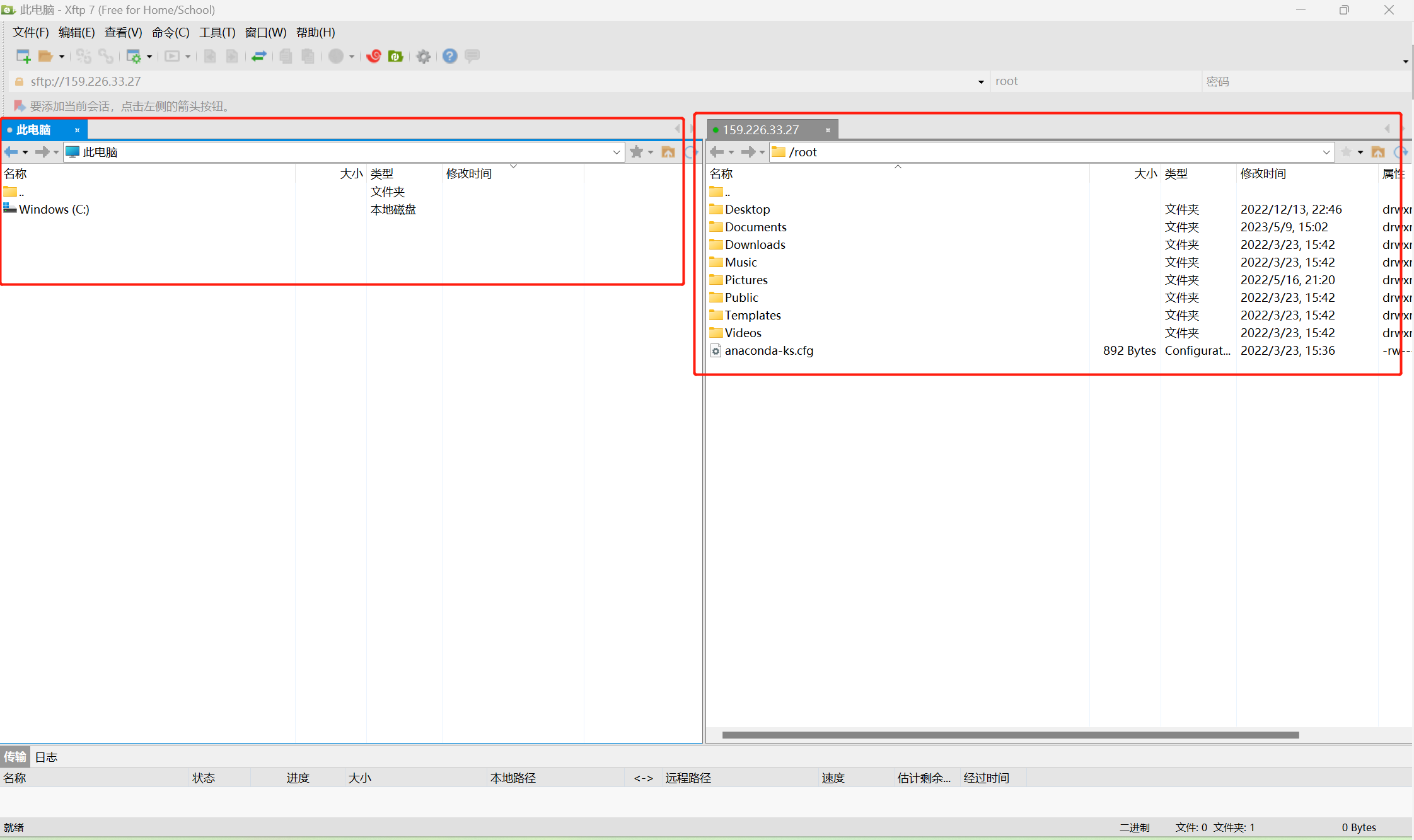The image size is (1414, 840).
Task: Click the remote pane favorites star
Action: tap(1347, 152)
